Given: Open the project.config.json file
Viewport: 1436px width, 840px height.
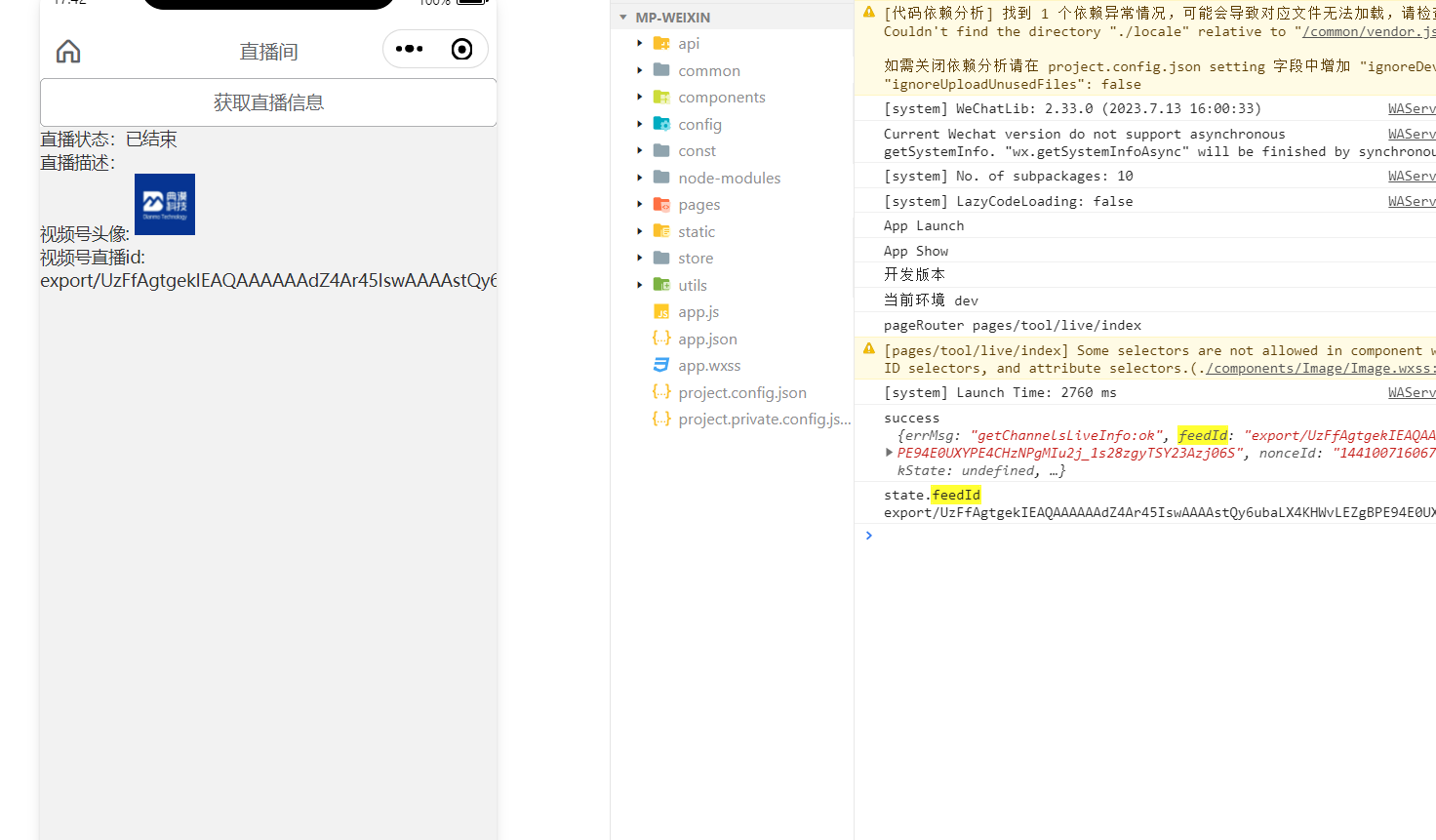Looking at the screenshot, I should tap(742, 392).
